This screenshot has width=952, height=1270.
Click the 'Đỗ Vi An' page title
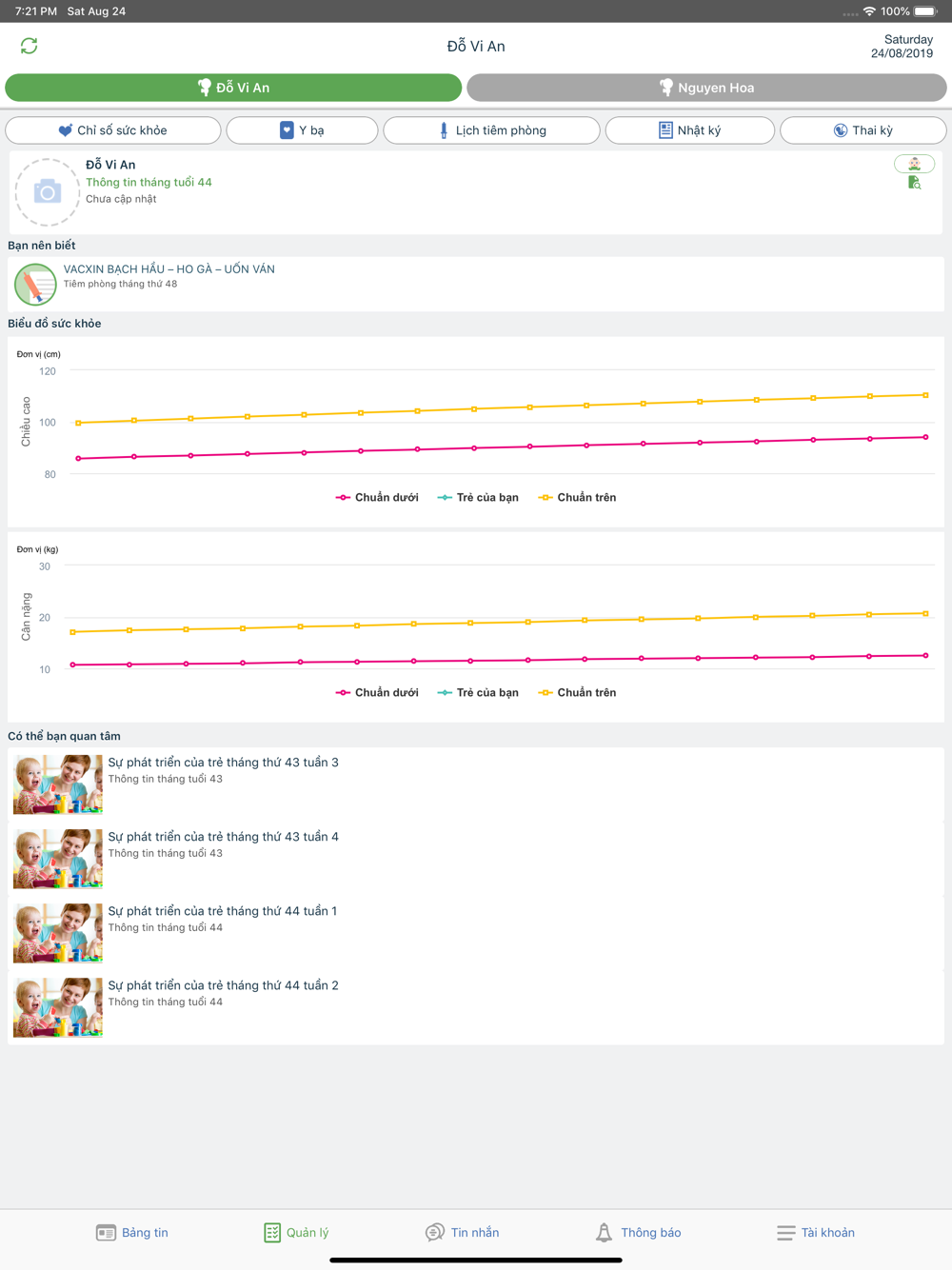click(476, 47)
